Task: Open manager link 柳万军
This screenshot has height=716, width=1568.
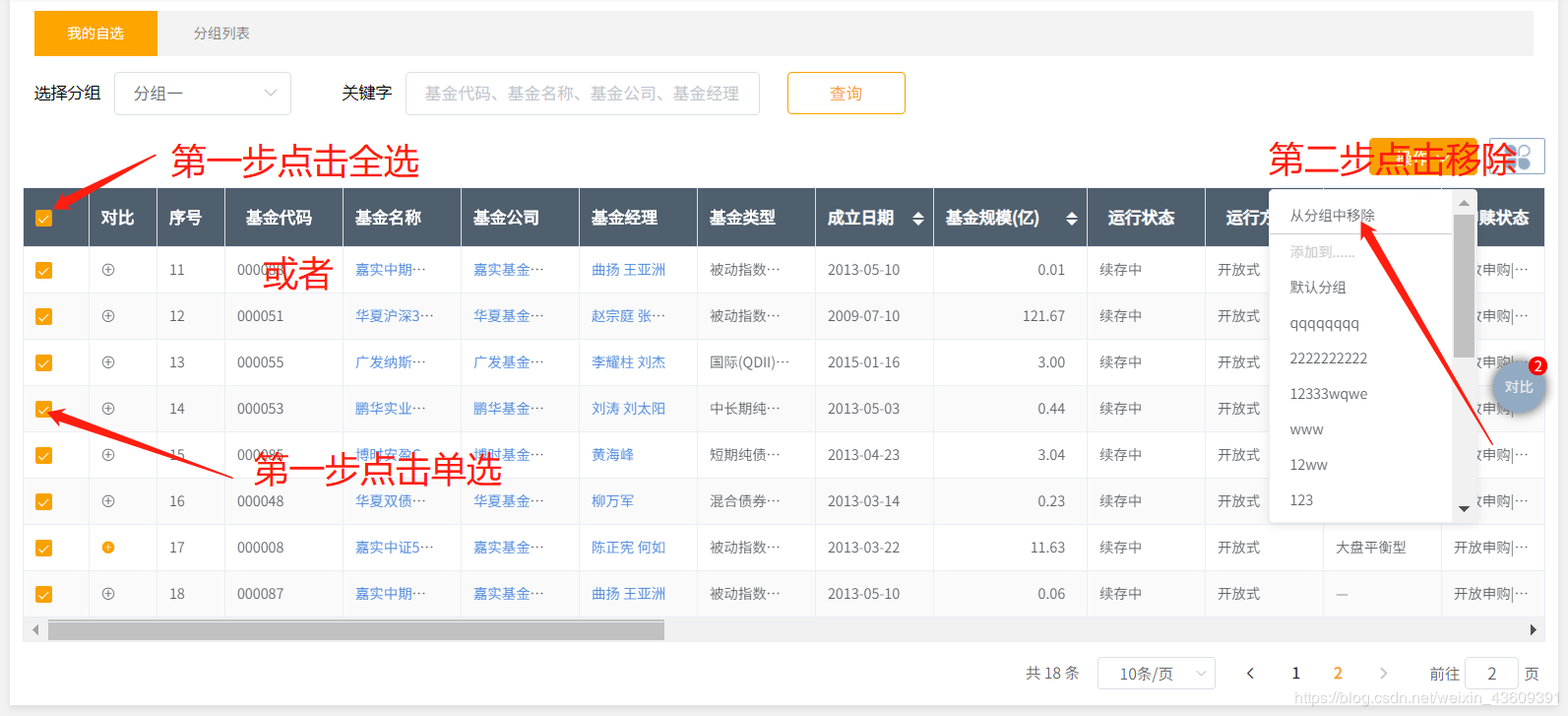Action: (612, 501)
